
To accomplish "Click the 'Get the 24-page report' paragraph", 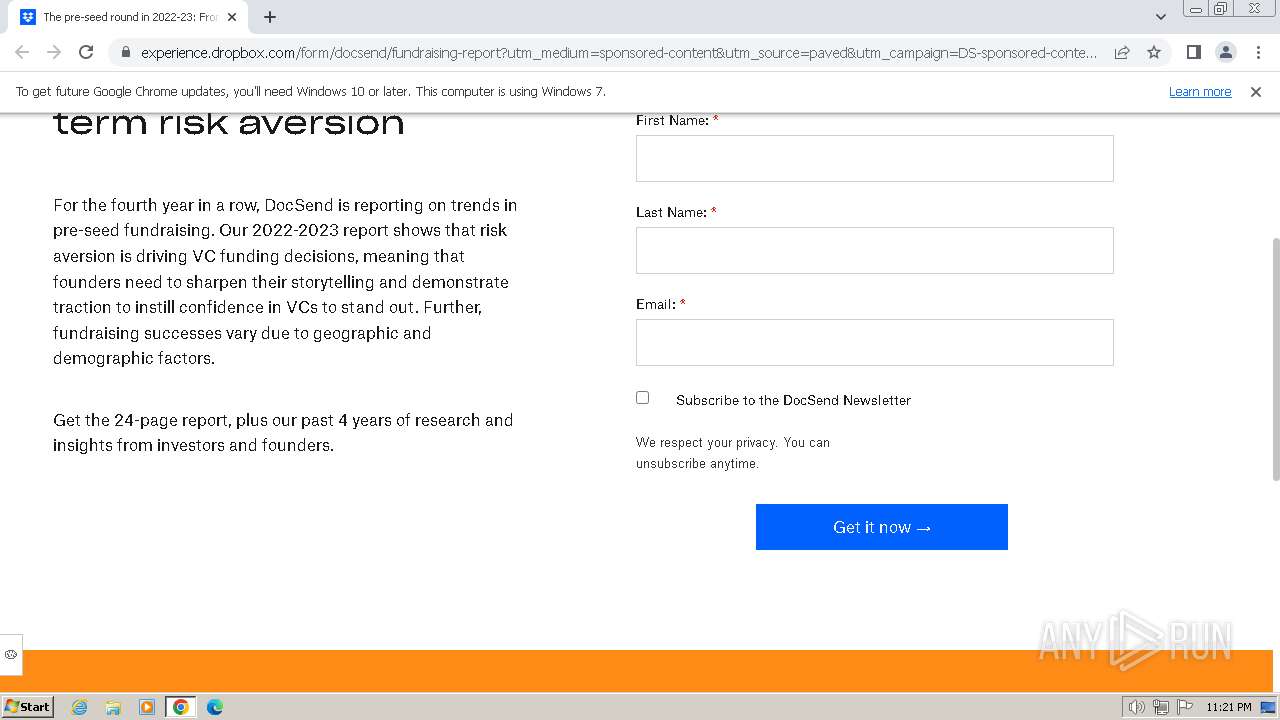I will click(283, 433).
